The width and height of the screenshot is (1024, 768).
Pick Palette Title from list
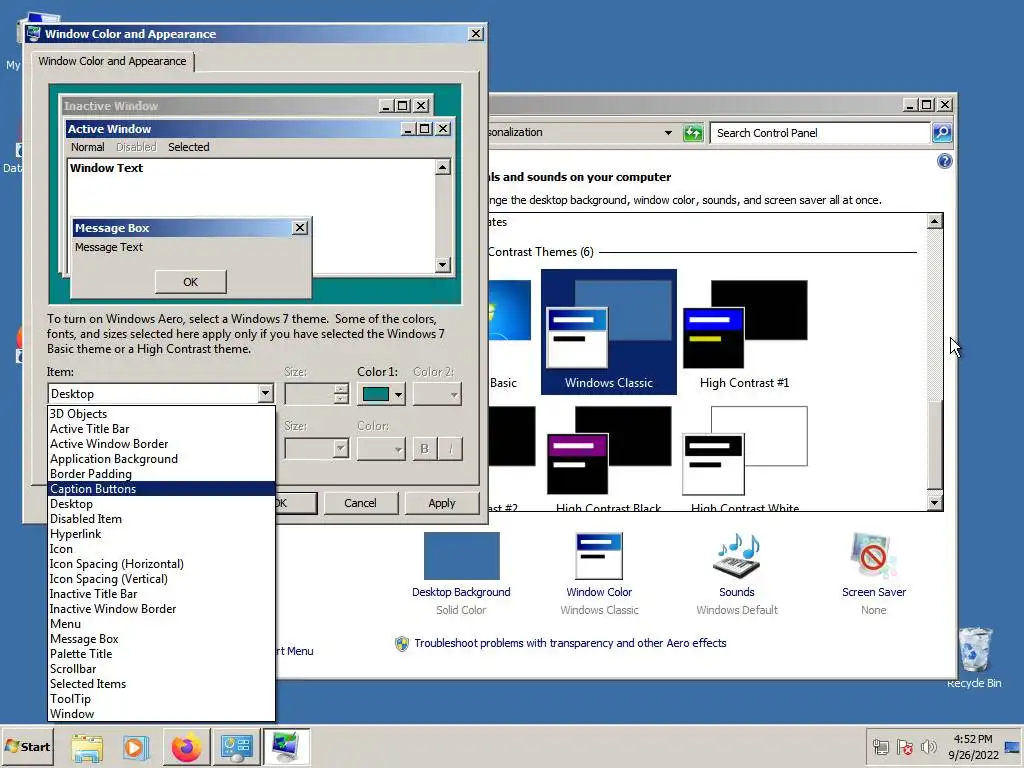(161, 654)
